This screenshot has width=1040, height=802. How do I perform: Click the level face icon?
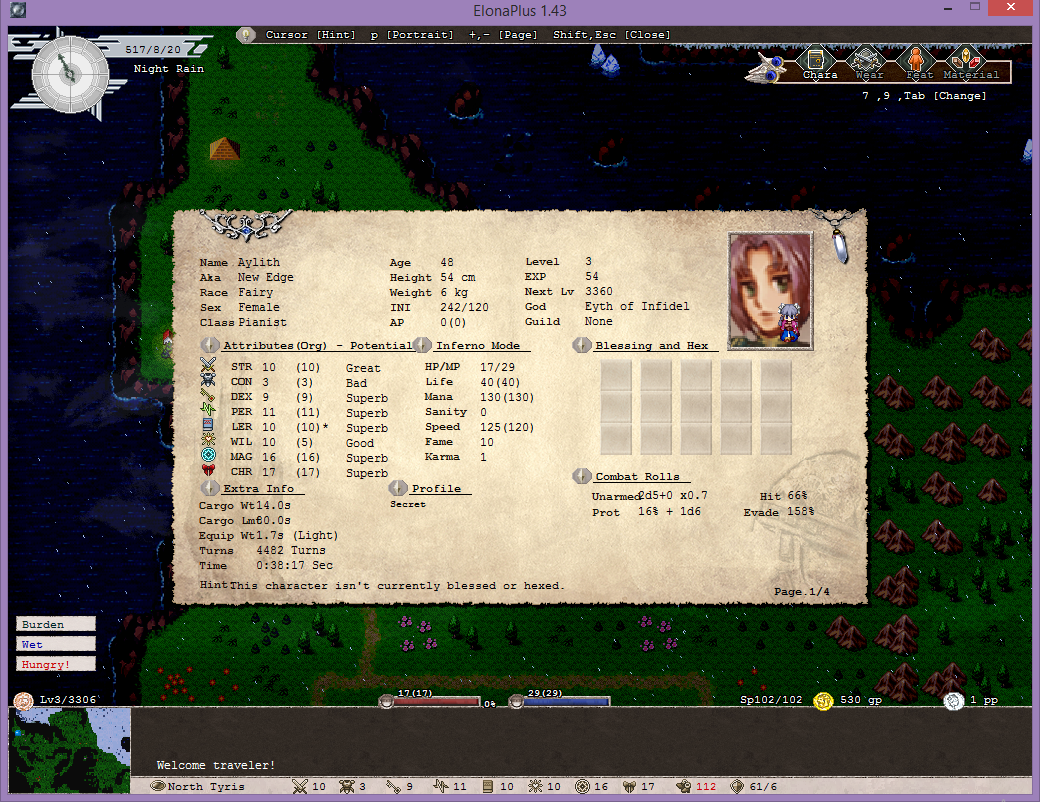click(23, 701)
